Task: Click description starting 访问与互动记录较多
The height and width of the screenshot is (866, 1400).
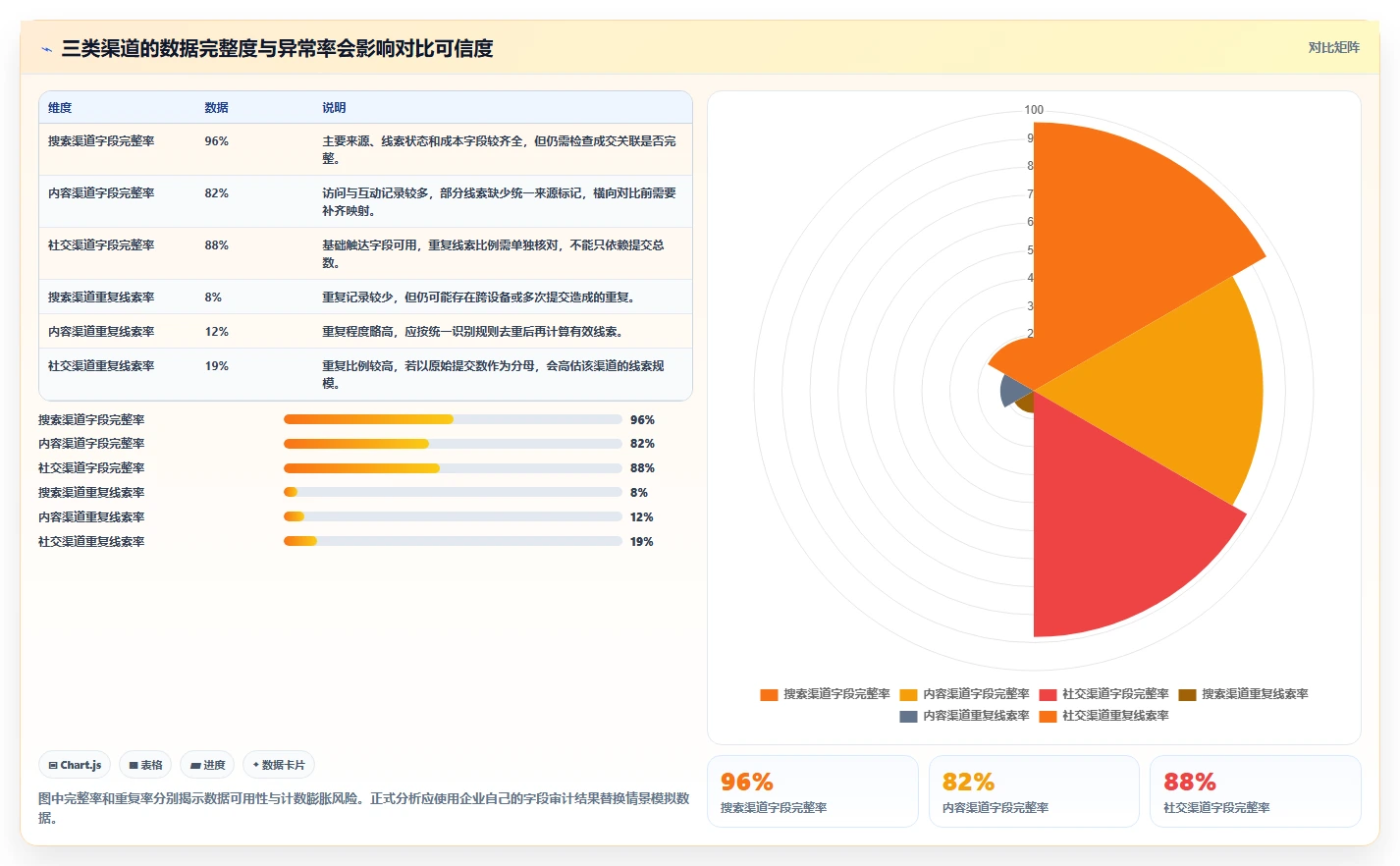Action: [x=499, y=201]
